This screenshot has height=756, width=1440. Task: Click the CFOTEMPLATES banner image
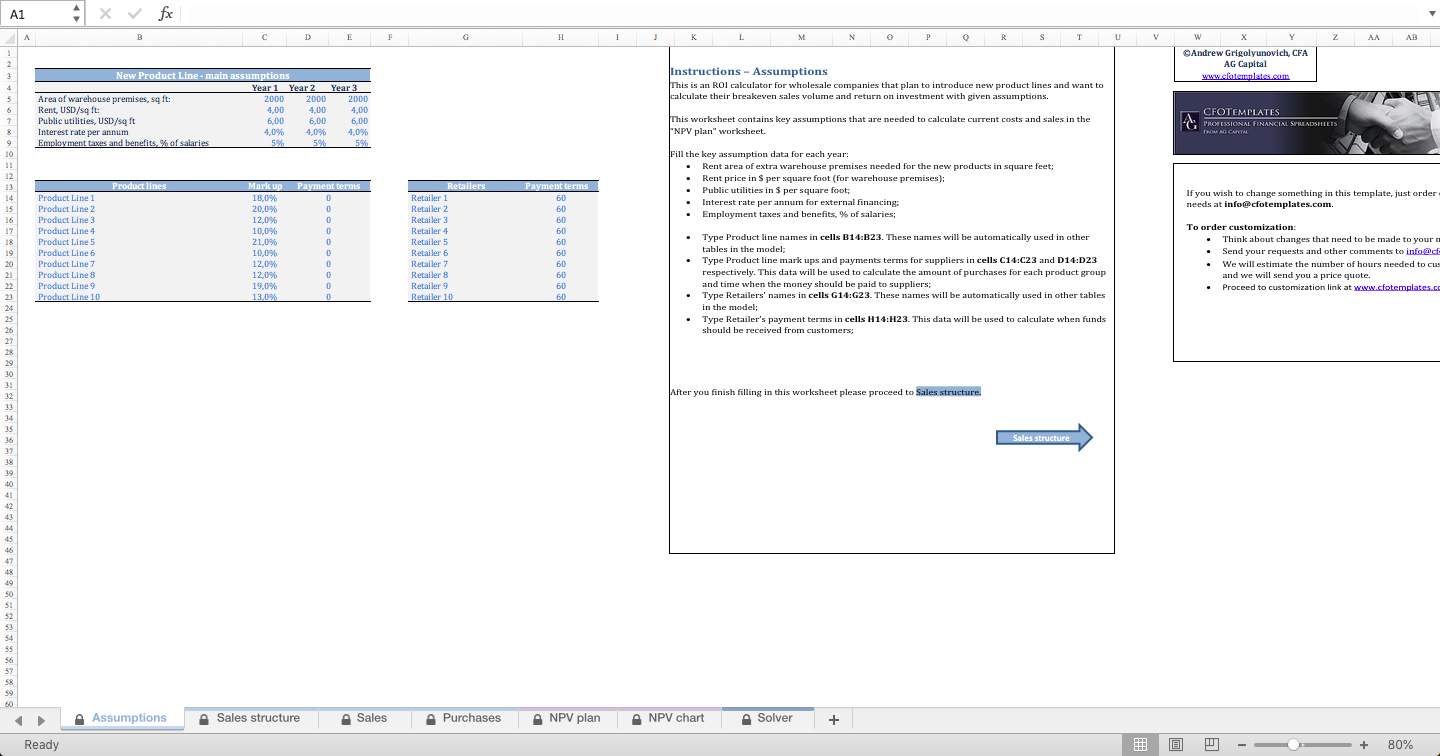(1308, 123)
